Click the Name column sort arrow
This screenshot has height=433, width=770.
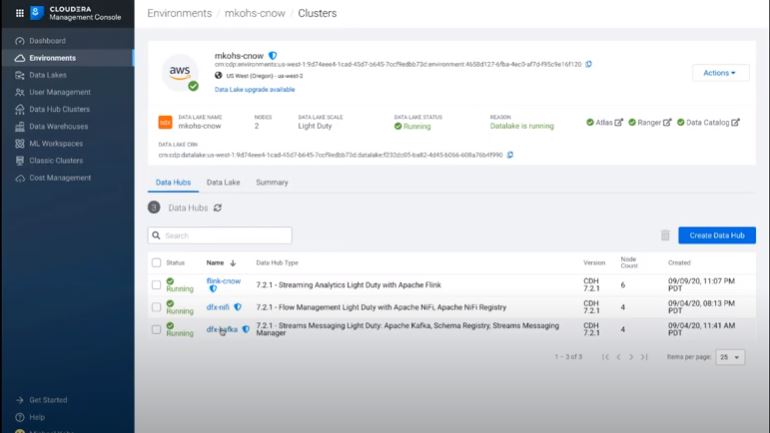[x=233, y=263]
